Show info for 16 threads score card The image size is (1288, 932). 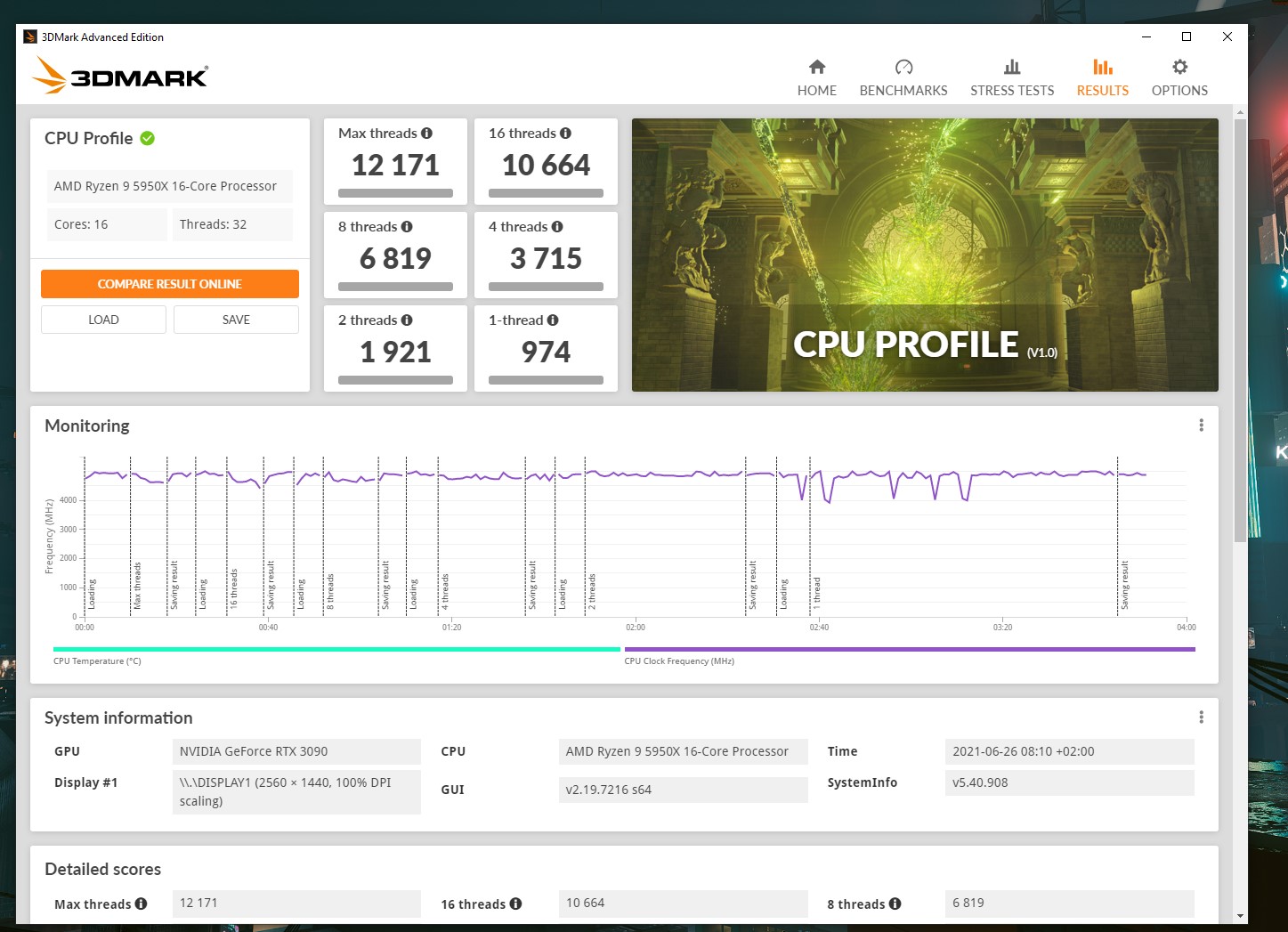[x=565, y=134]
